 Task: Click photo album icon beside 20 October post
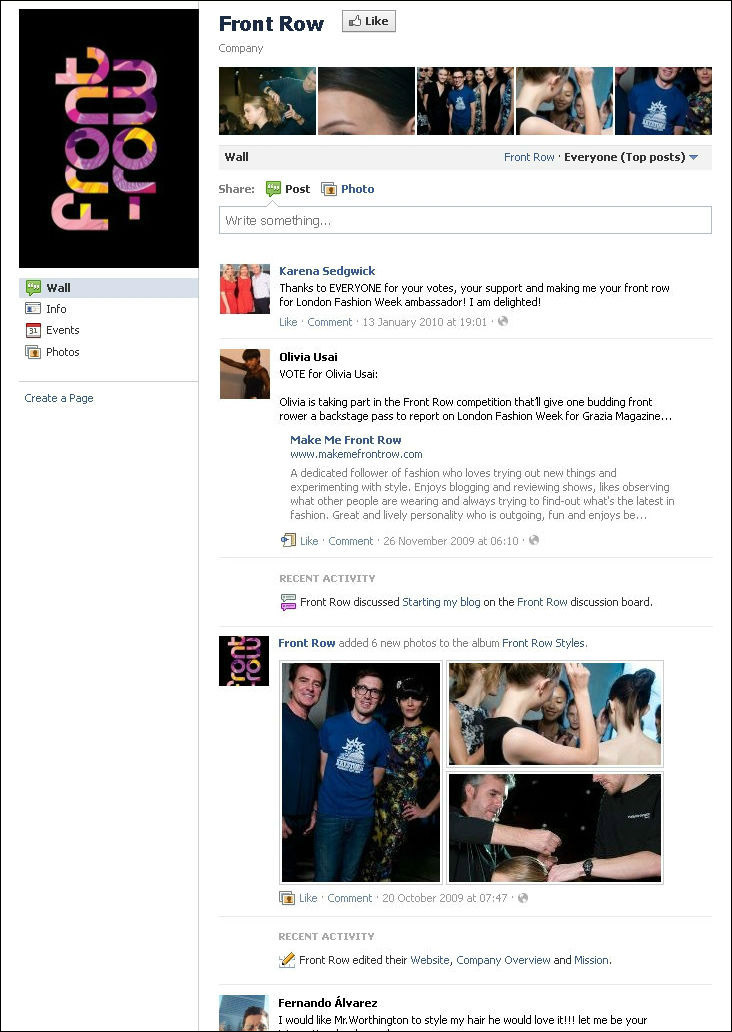(286, 898)
